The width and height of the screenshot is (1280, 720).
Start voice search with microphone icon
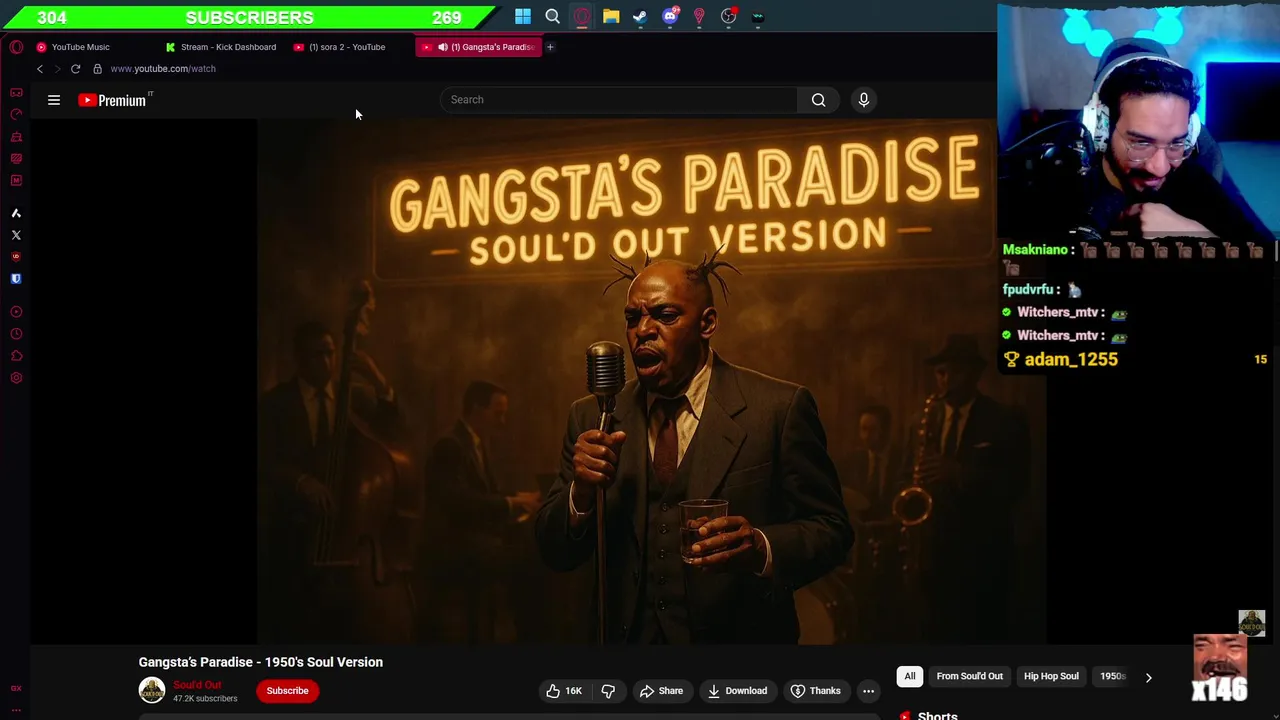pos(864,100)
